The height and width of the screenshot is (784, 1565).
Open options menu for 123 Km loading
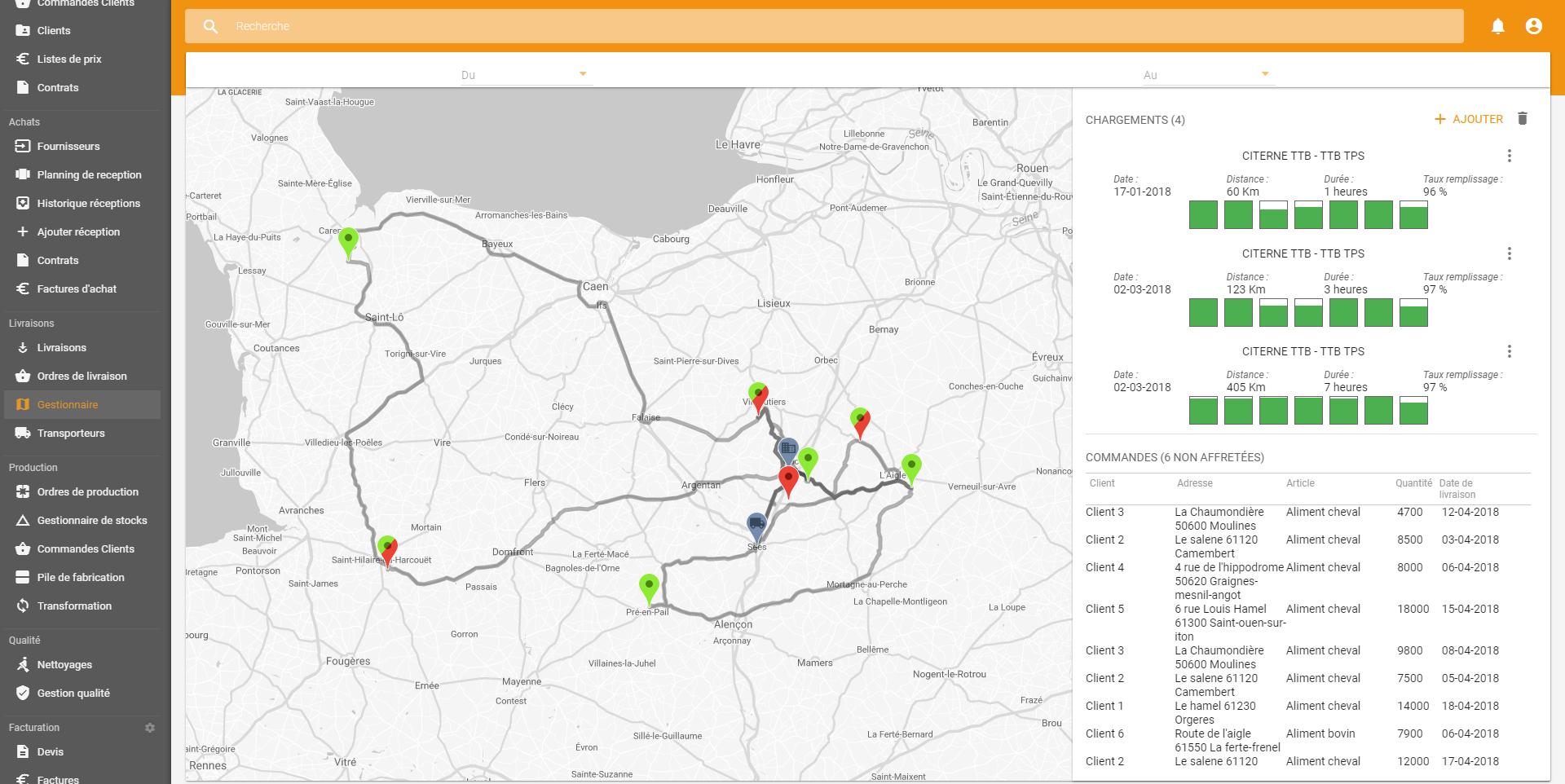click(1509, 253)
